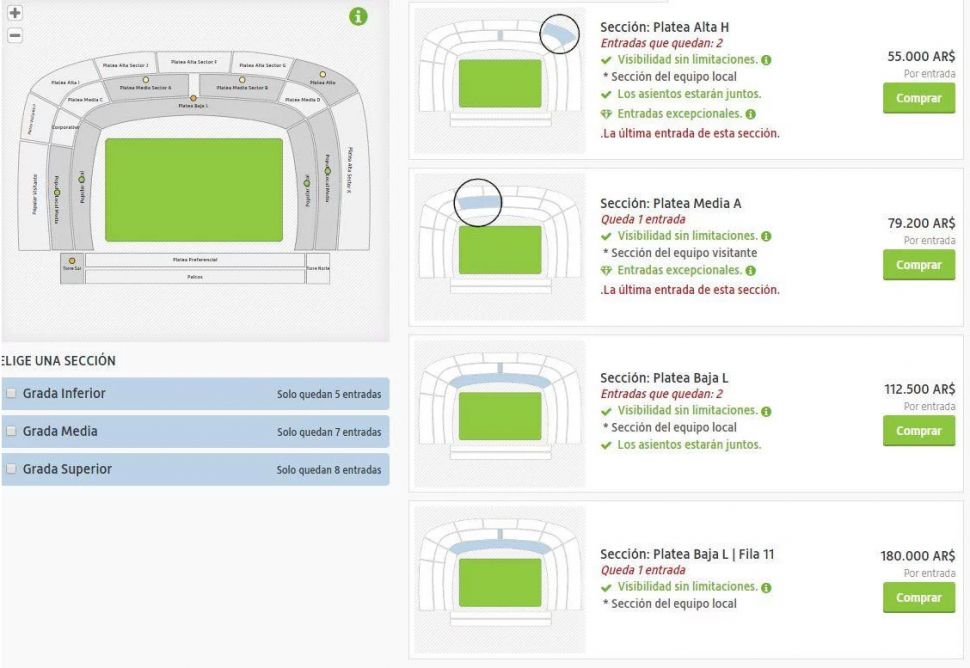Click the marker on Platea Media Sector A
Screen dimensions: 970x668
146,78
